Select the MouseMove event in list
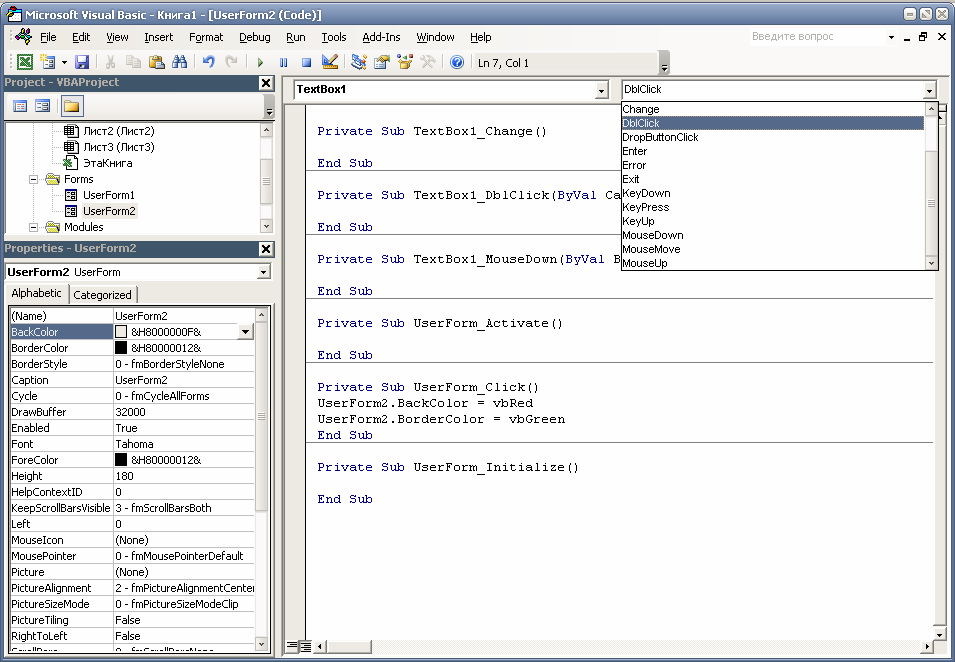 (x=772, y=249)
